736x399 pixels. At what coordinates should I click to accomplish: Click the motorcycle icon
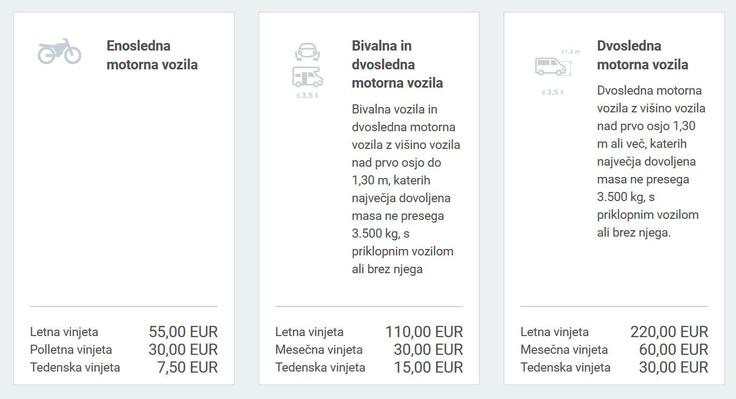60,51
